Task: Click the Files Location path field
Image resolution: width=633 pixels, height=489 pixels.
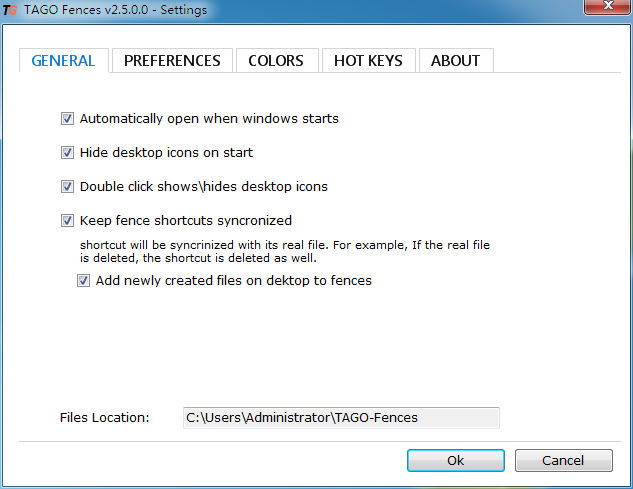Action: (341, 418)
